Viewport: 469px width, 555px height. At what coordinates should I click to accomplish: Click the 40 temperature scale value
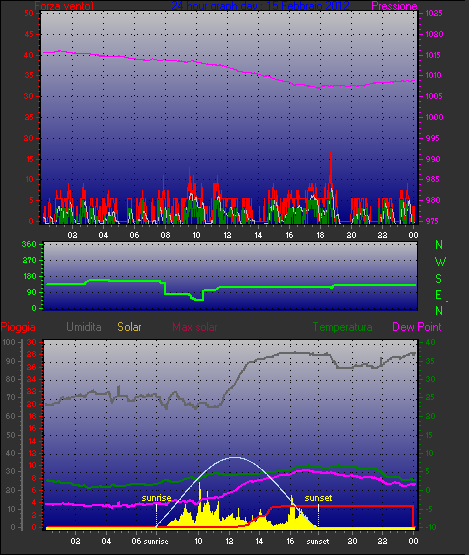click(430, 343)
